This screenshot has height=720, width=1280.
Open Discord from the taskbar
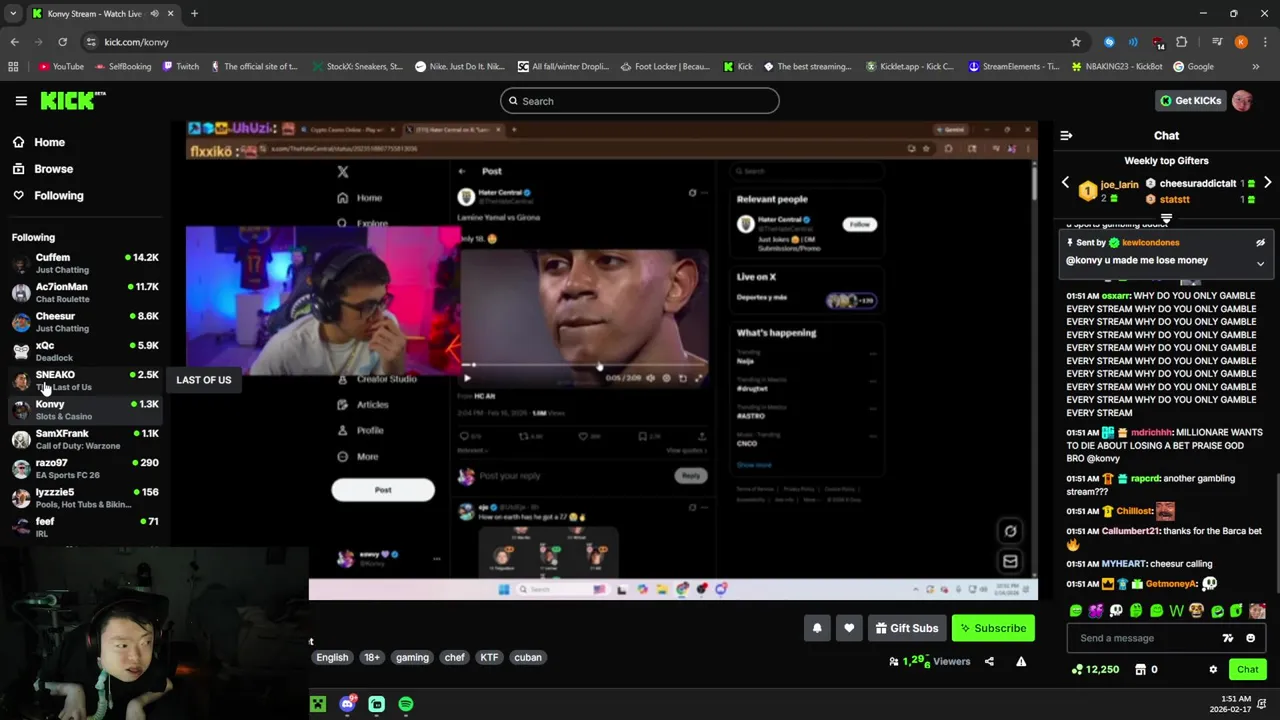click(x=347, y=704)
